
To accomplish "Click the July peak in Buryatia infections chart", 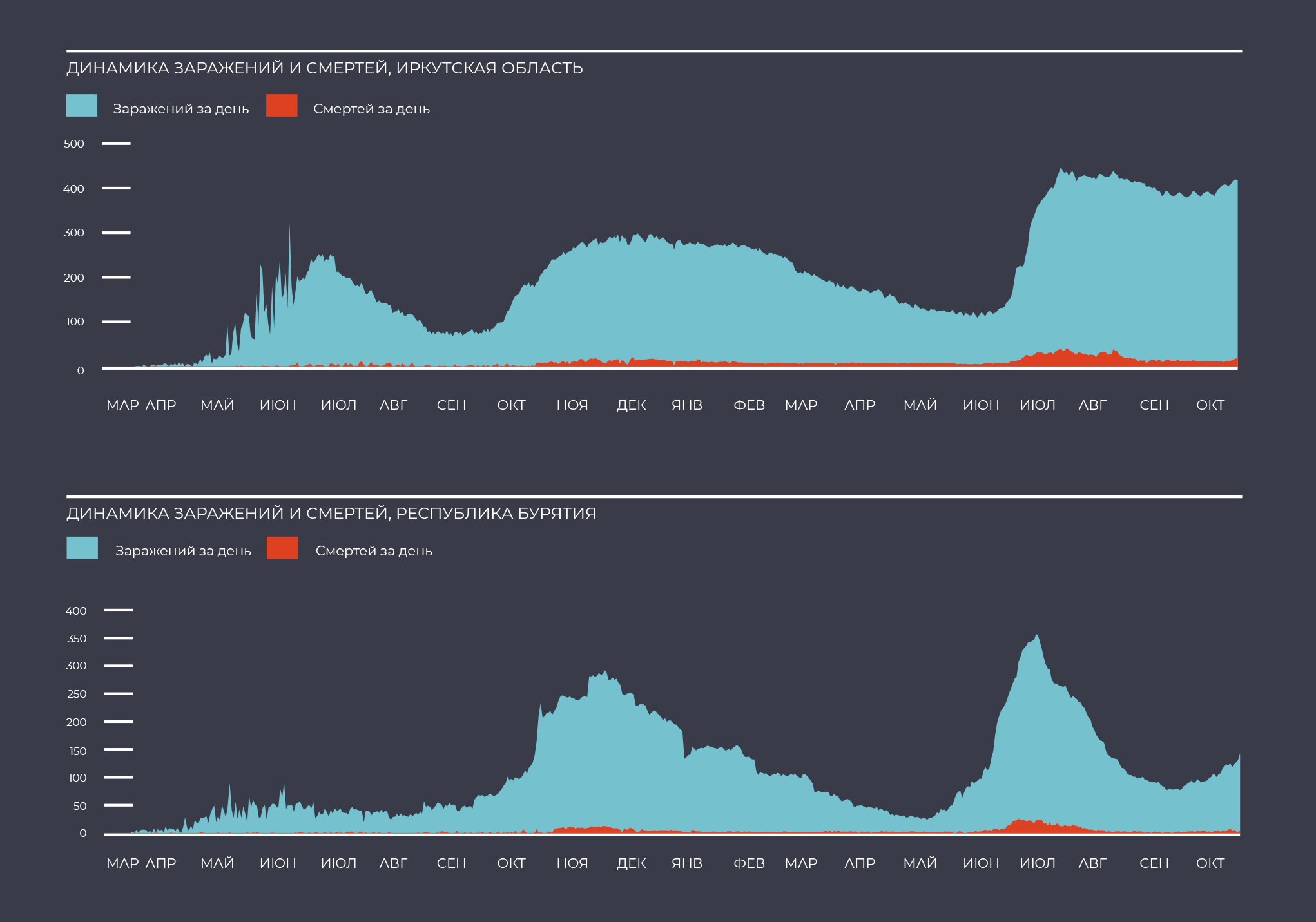I will (1036, 641).
